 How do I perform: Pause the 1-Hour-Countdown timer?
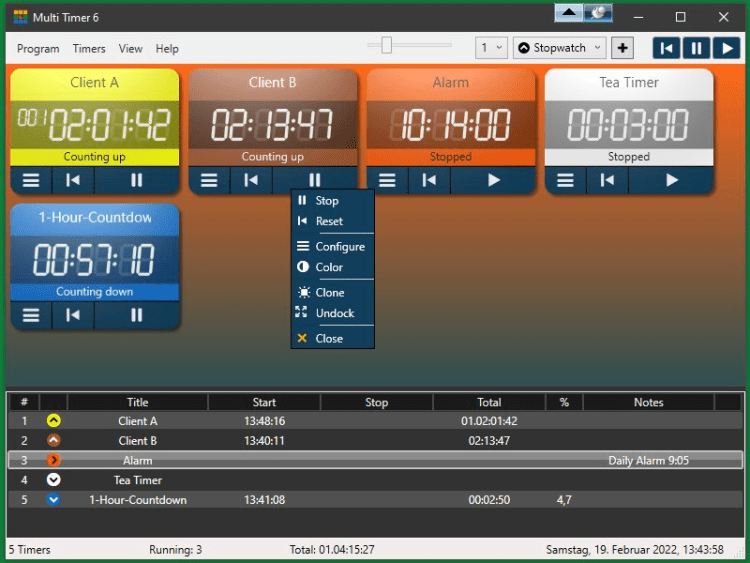coord(137,315)
